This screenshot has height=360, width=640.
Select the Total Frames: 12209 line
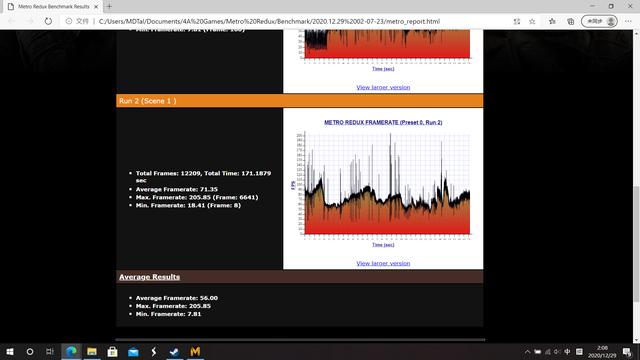pos(203,177)
